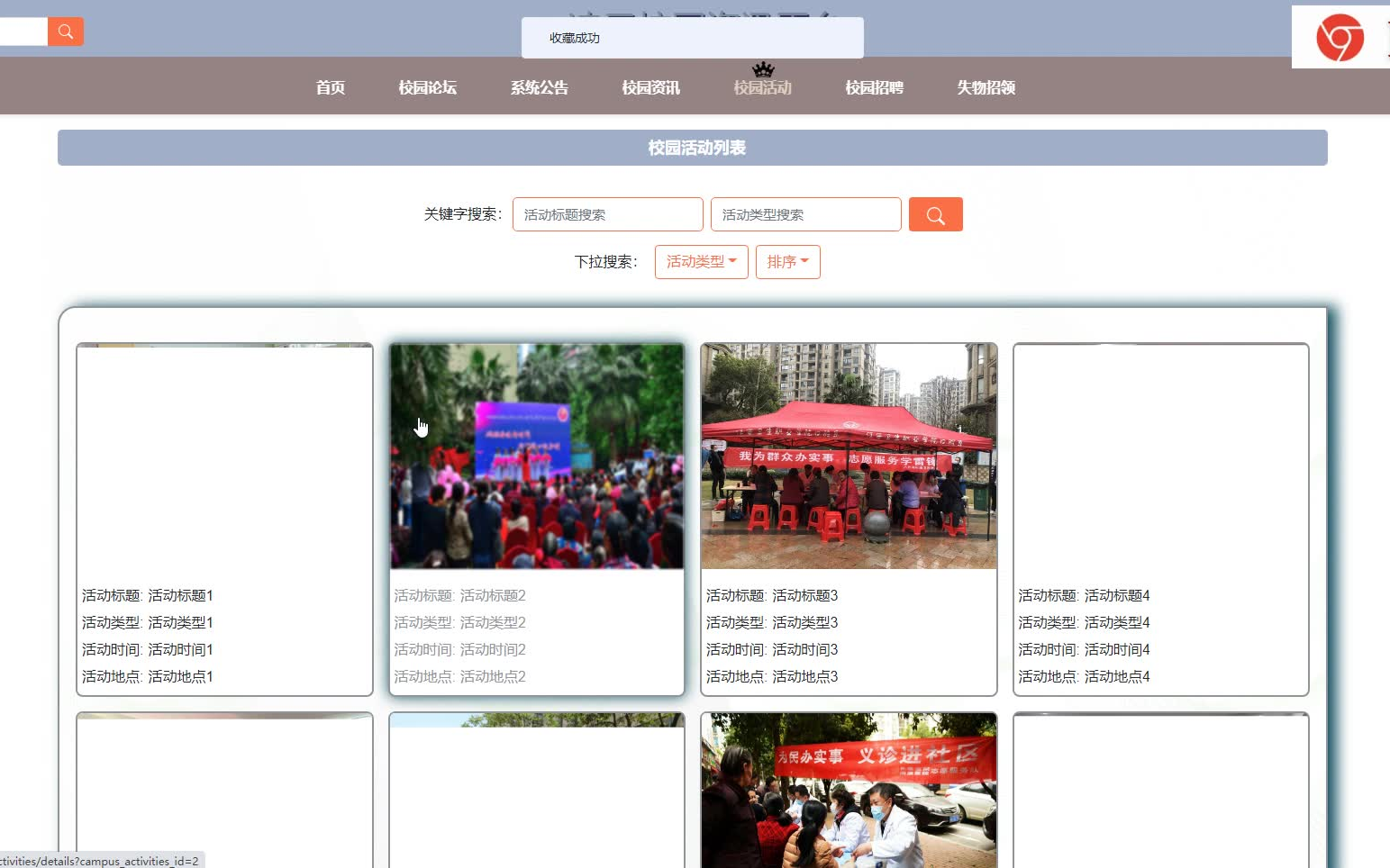Go to 失物招领 in the navigation
The width and height of the screenshot is (1390, 868).
[986, 87]
